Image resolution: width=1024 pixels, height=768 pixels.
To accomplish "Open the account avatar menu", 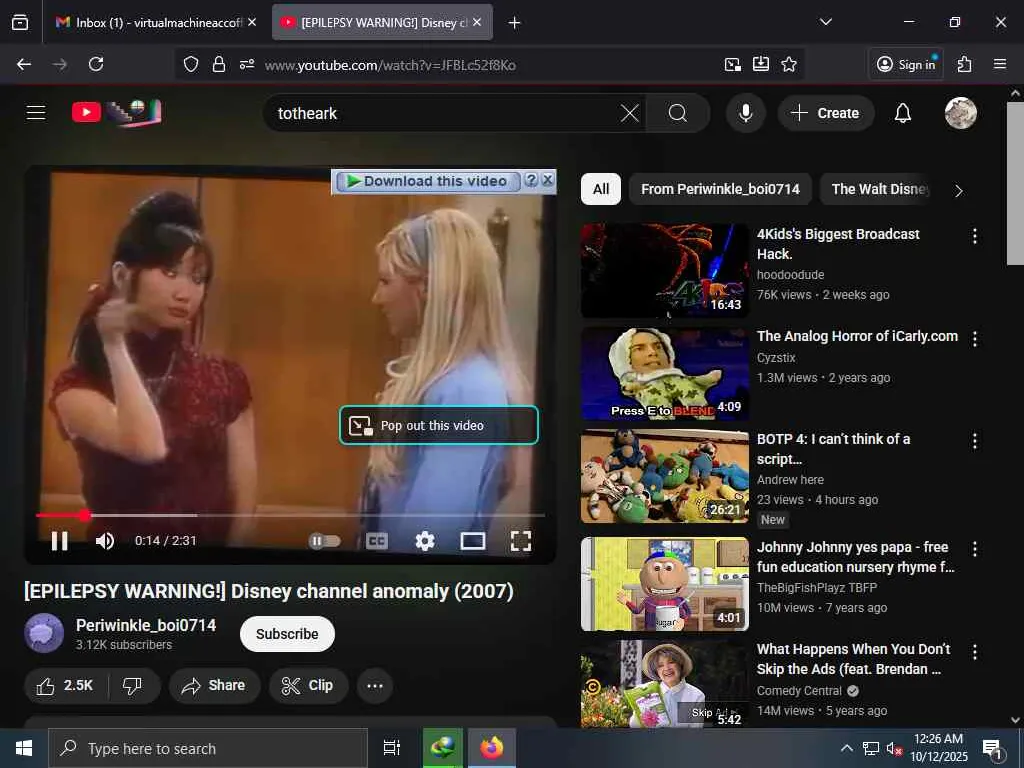I will [960, 113].
